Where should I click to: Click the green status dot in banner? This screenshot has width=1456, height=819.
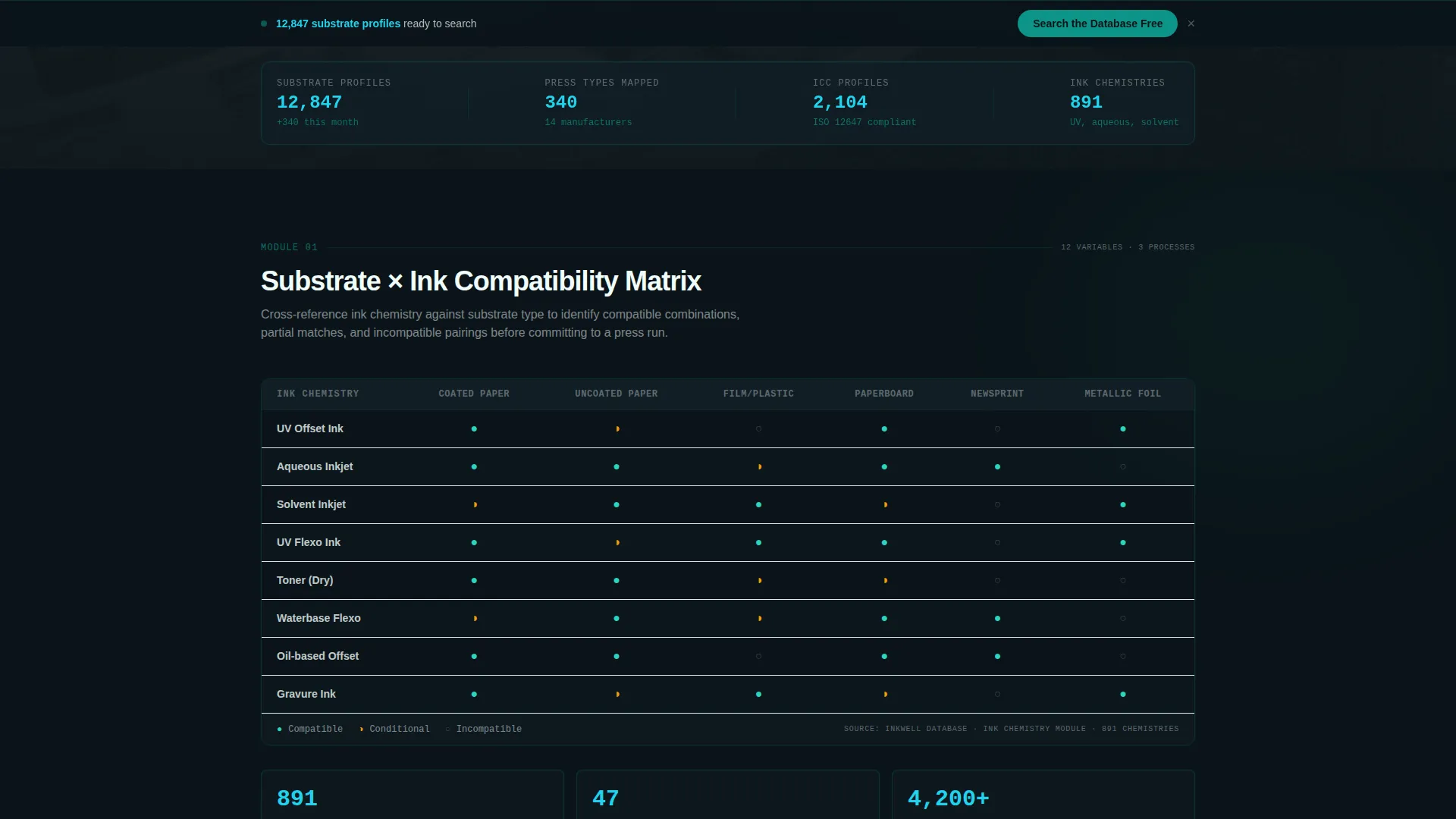coord(264,24)
